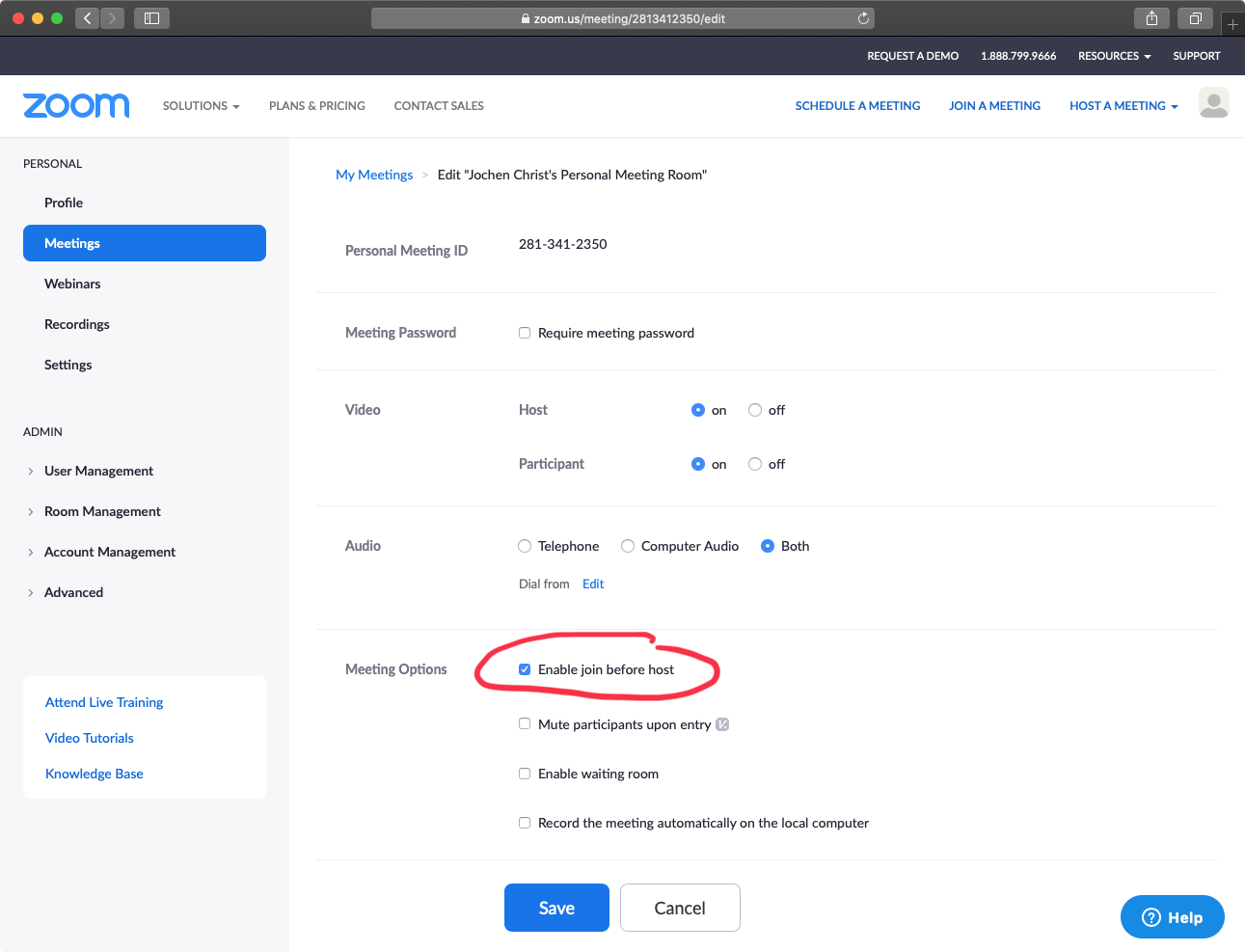
Task: Click info icon beside Mute participants
Action: [722, 724]
